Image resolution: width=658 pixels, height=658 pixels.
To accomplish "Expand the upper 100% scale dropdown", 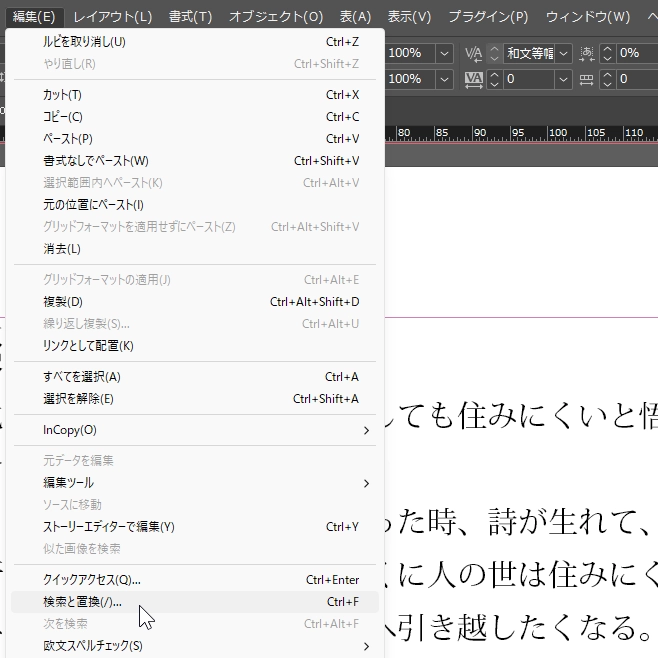I will pyautogui.click(x=443, y=53).
